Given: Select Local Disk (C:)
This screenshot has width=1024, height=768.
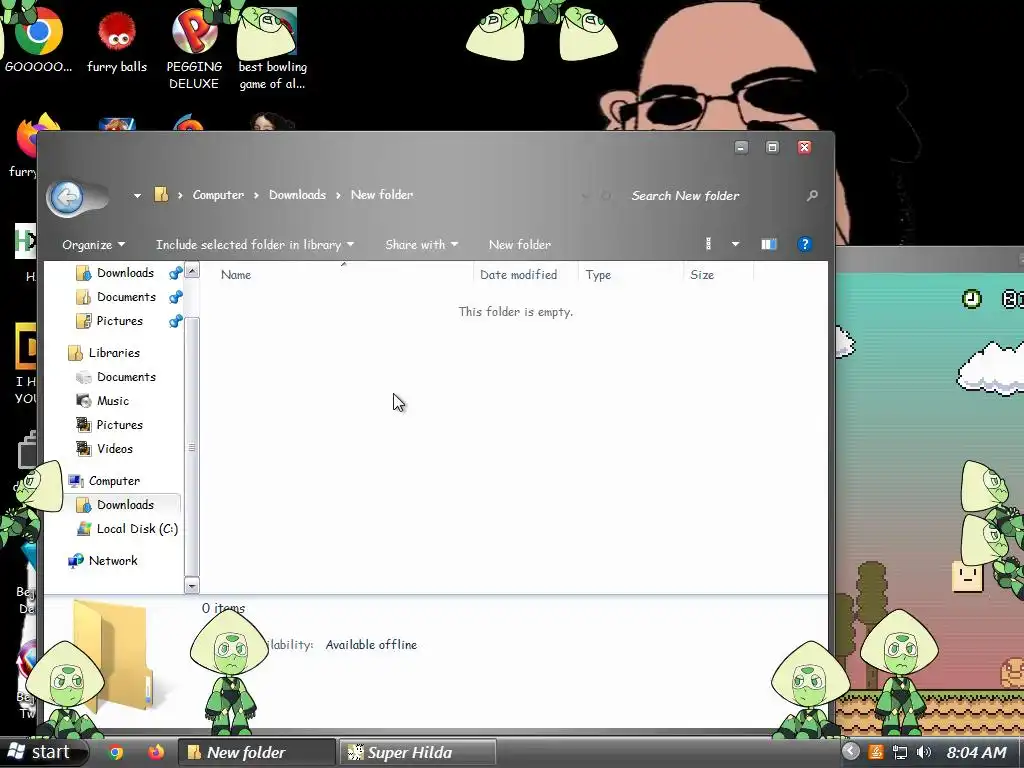Looking at the screenshot, I should (136, 529).
